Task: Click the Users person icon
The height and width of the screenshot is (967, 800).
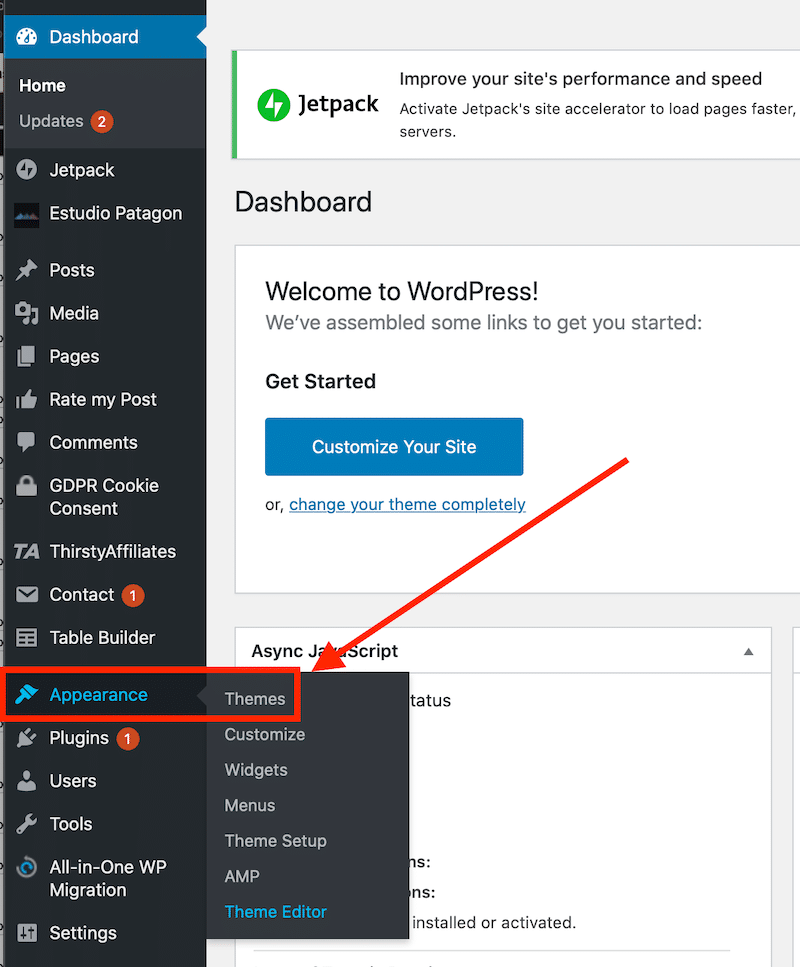Action: click(x=27, y=781)
